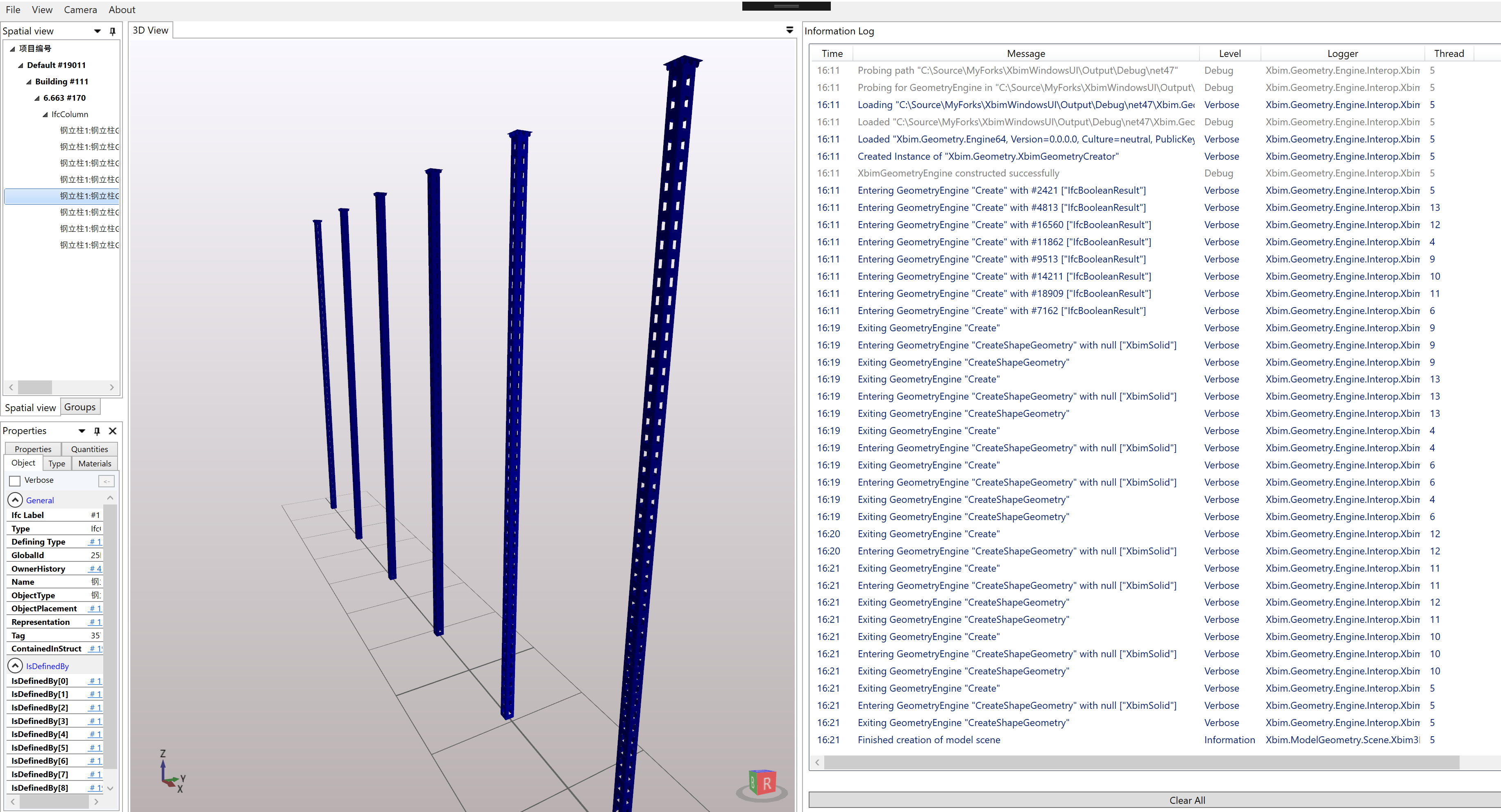The image size is (1501, 812).
Task: Switch to the Quantities tab
Action: click(88, 448)
